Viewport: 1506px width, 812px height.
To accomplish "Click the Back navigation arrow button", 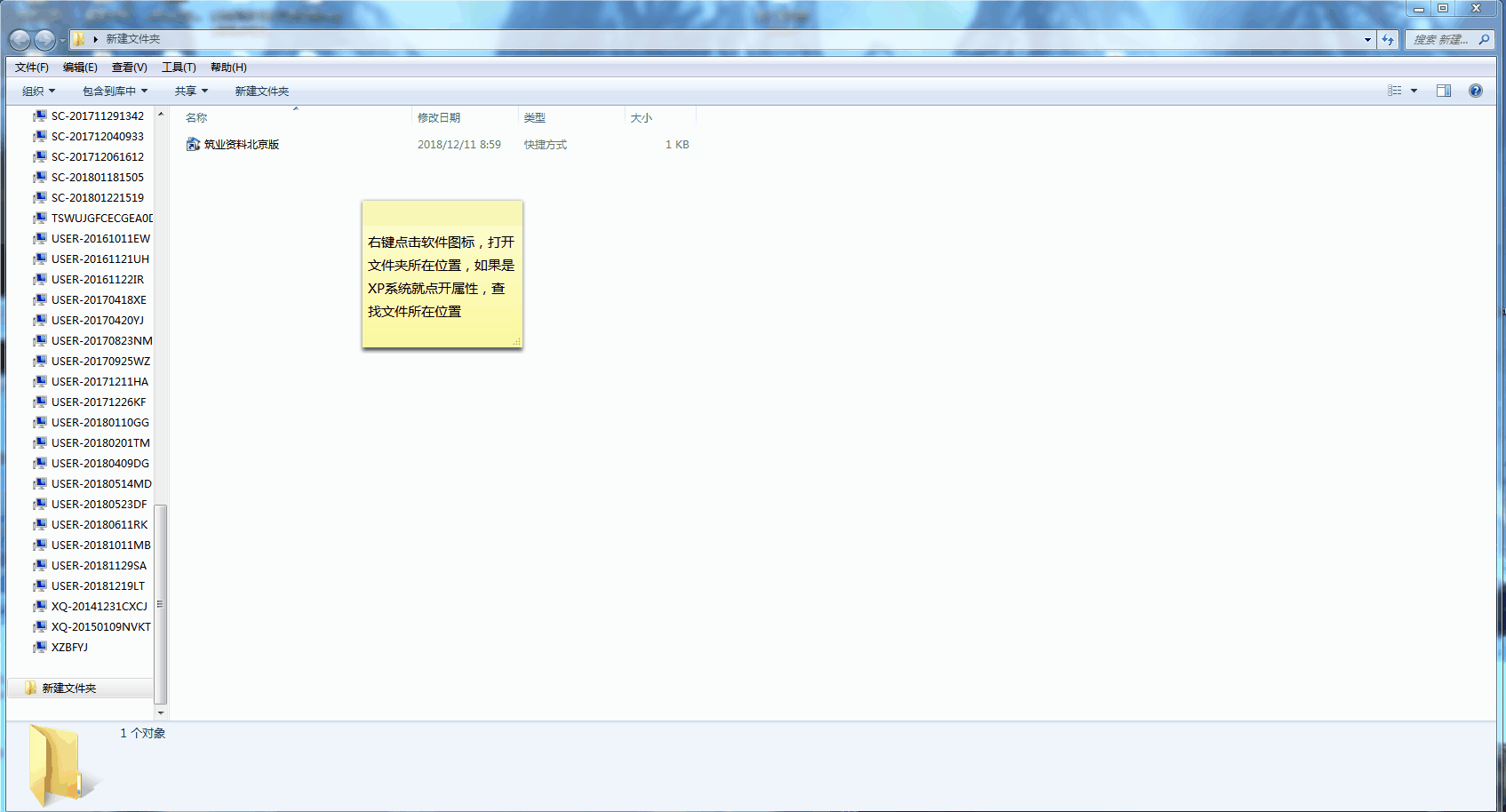I will coord(20,40).
